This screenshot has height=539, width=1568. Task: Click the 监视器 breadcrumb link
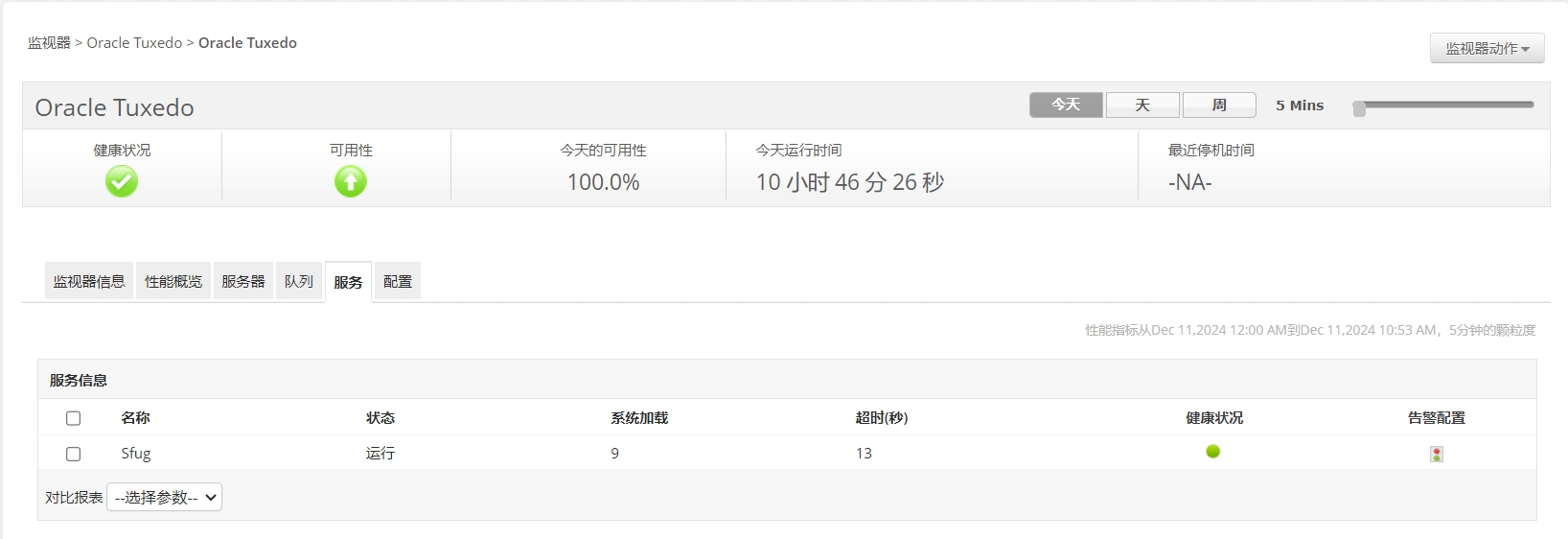coord(49,42)
